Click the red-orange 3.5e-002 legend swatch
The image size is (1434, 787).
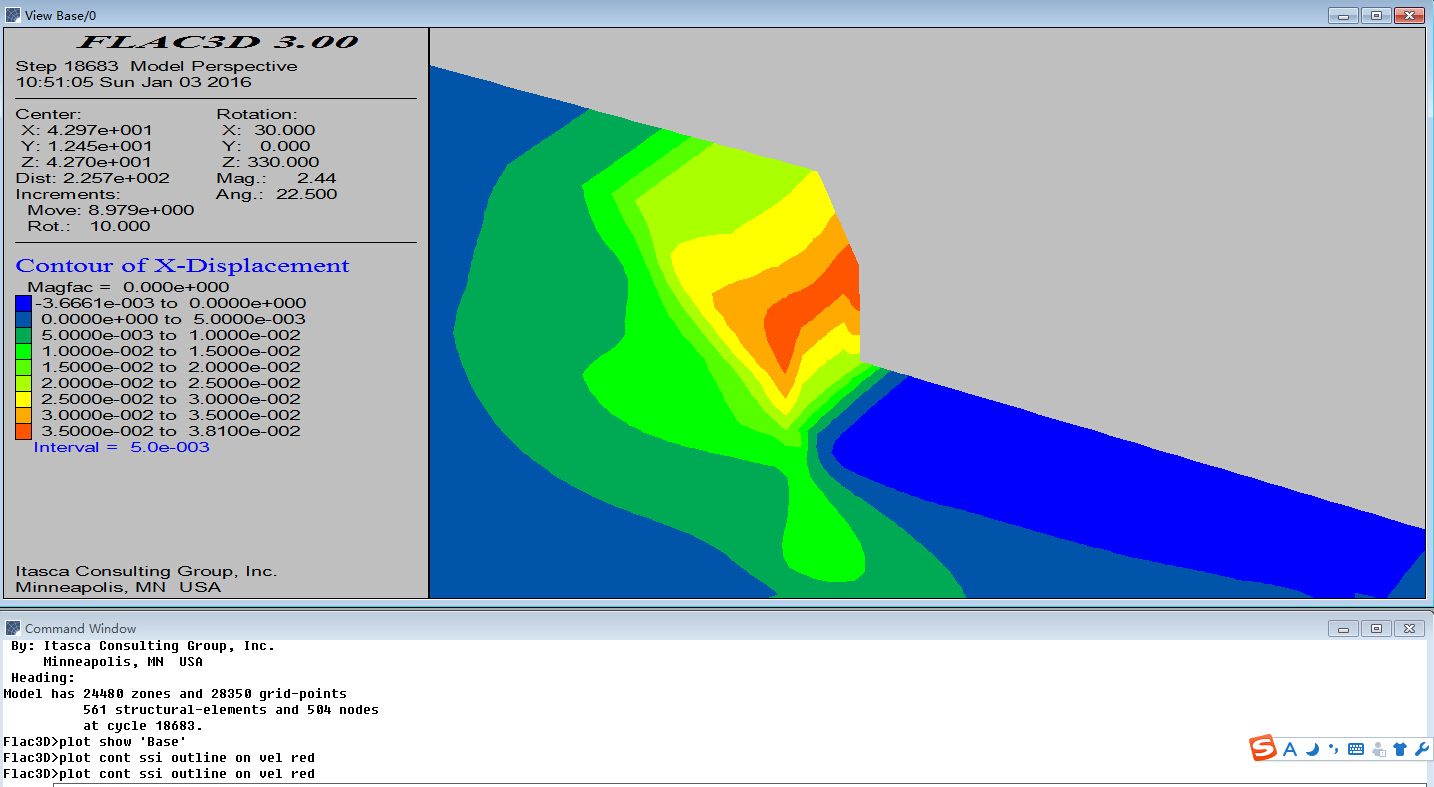[23, 431]
